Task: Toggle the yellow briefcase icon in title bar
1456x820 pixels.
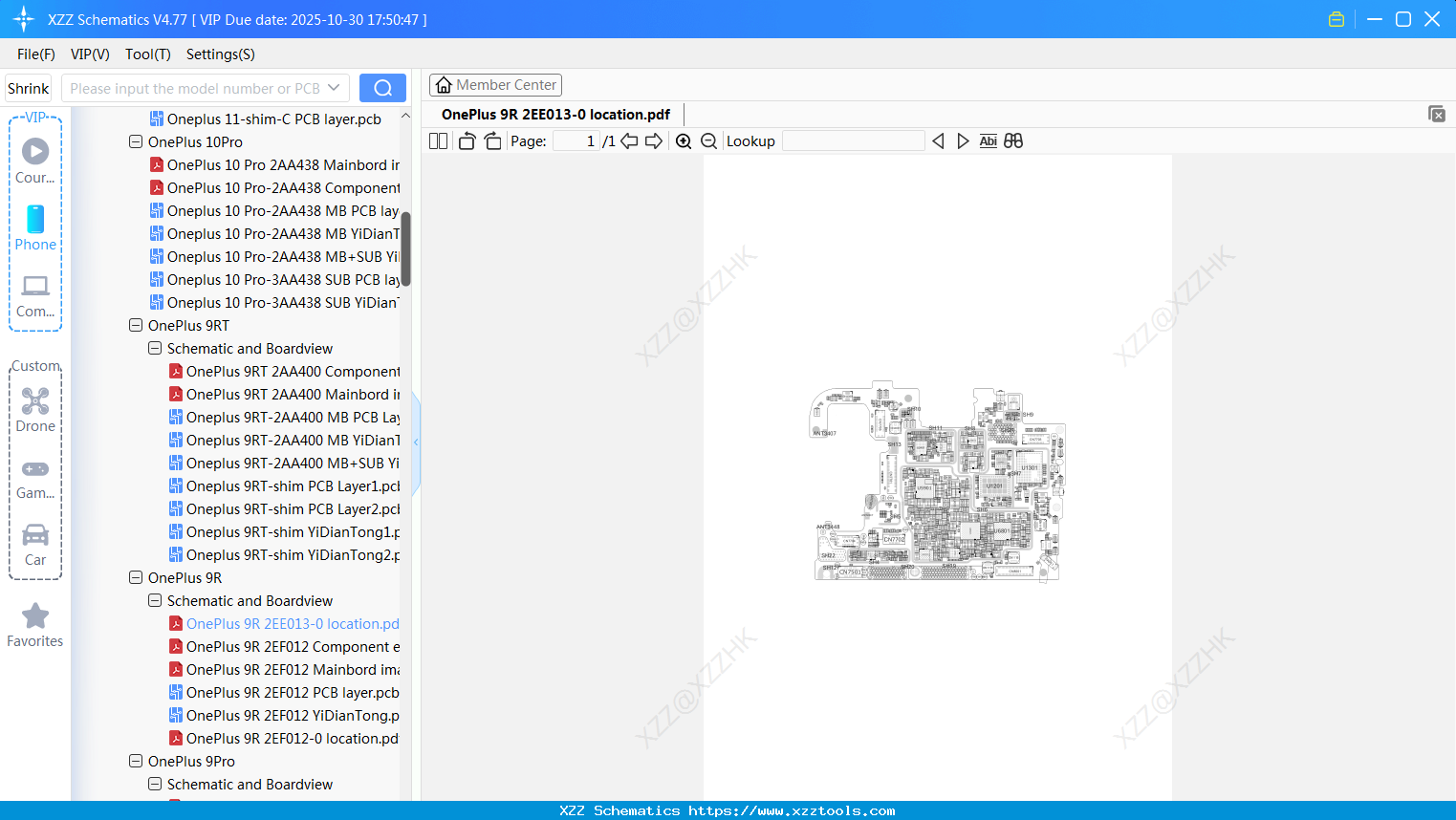Action: (1336, 18)
